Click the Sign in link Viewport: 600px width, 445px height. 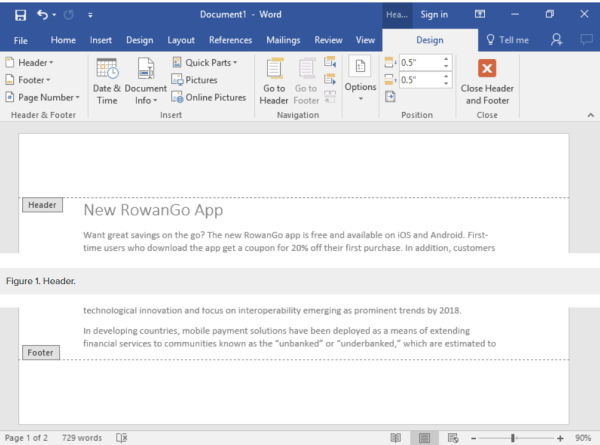(434, 15)
